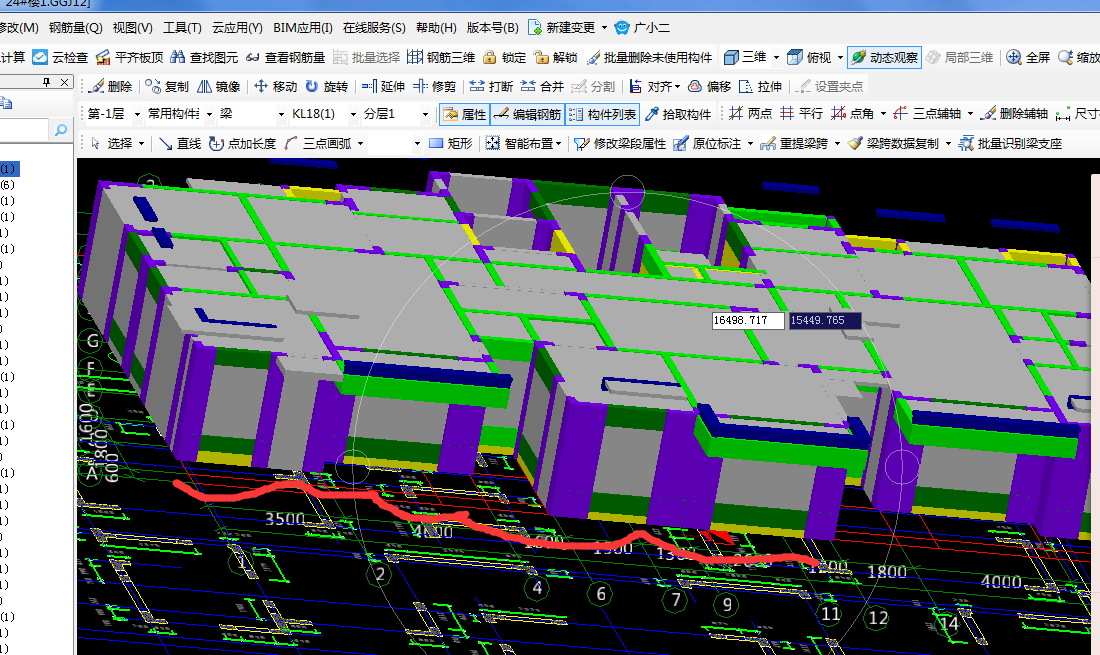Viewport: 1100px width, 655px height.
Task: Toggle the 属性 properties panel
Action: 464,114
